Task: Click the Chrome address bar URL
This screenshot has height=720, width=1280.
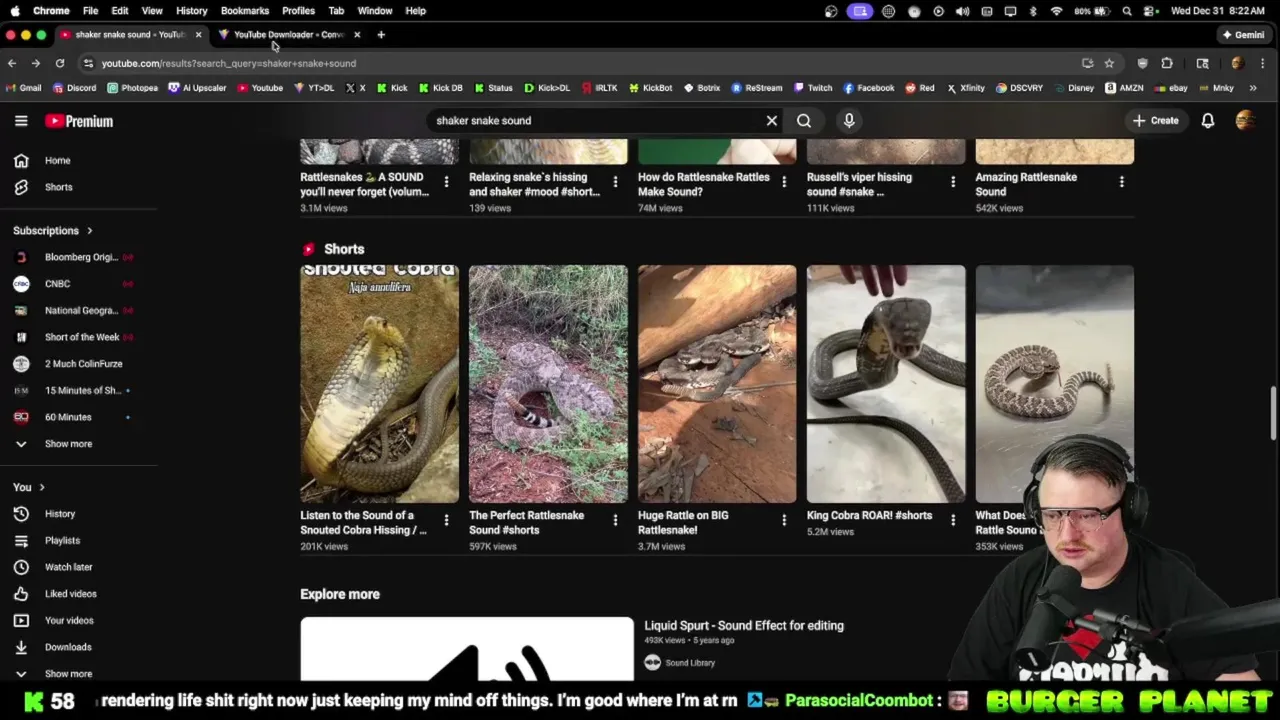Action: click(x=228, y=64)
